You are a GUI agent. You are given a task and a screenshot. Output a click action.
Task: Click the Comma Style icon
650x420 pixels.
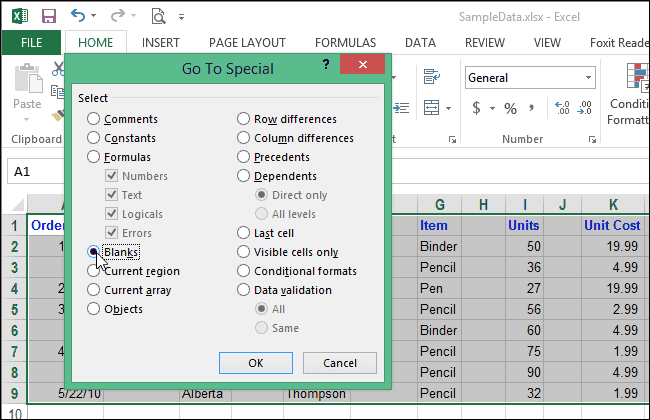tap(533, 108)
